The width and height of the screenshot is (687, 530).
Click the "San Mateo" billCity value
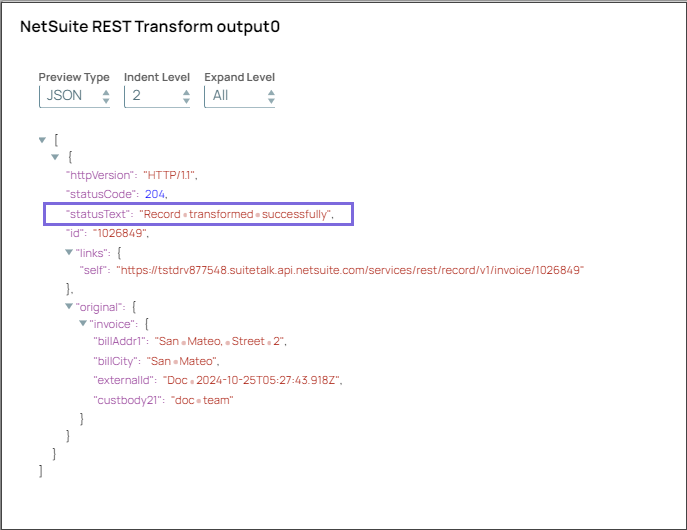(x=181, y=361)
